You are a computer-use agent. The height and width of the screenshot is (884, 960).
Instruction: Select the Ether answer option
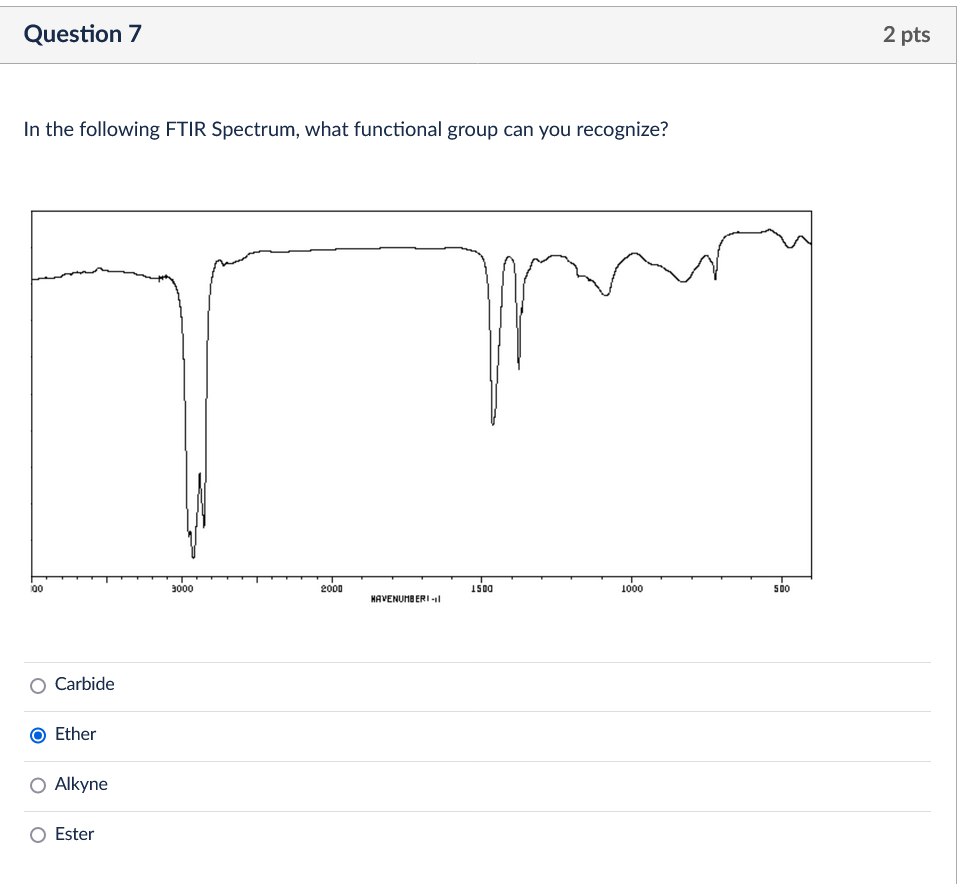38,734
